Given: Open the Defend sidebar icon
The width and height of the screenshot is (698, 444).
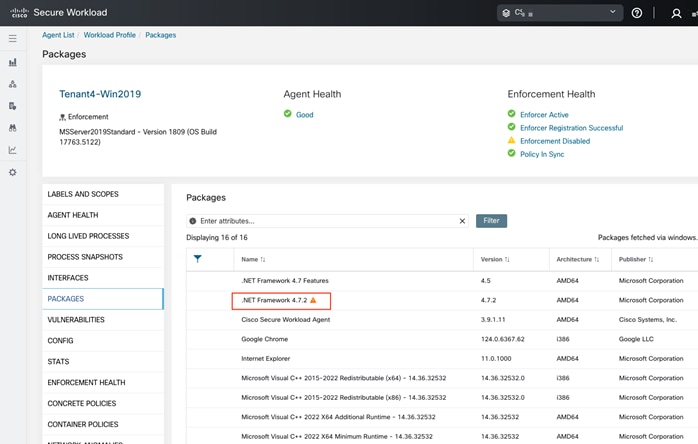Looking at the screenshot, I should (12, 106).
